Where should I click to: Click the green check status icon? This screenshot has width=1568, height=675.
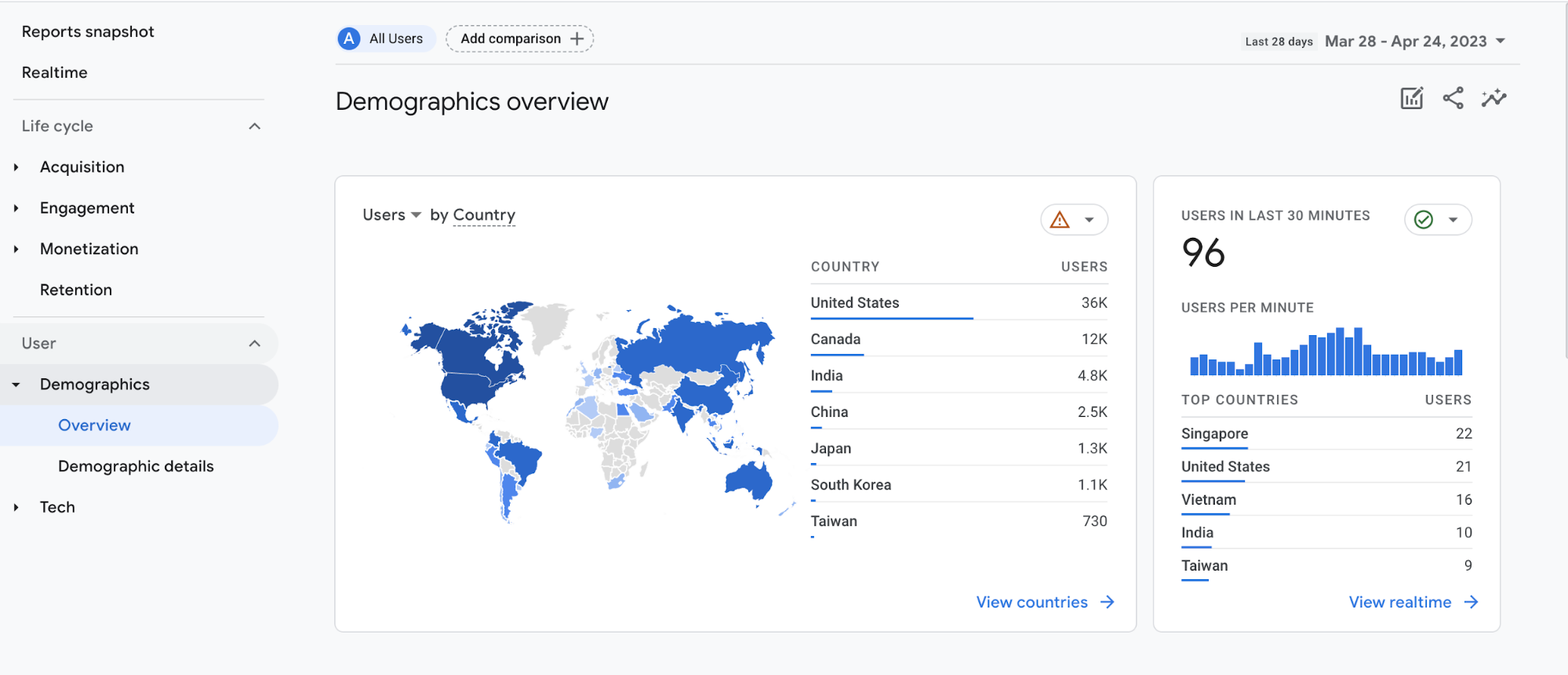[1424, 220]
